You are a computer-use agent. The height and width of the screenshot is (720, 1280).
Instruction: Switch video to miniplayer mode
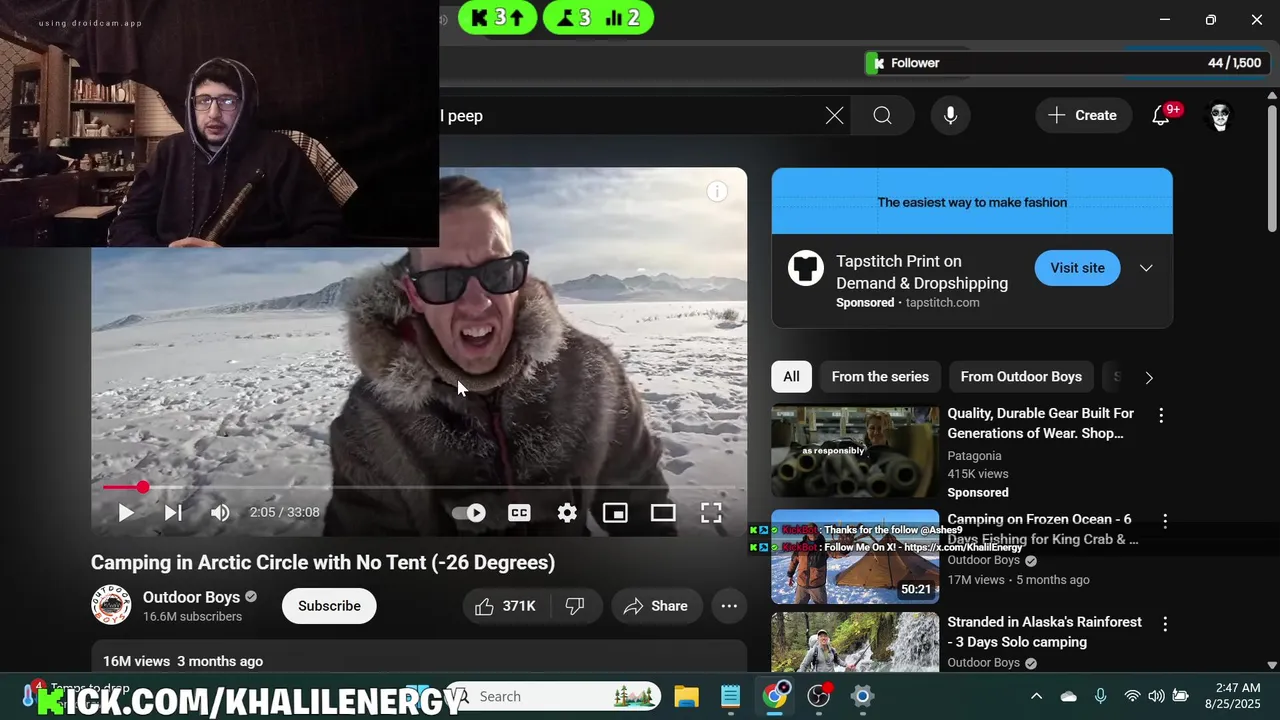615,513
